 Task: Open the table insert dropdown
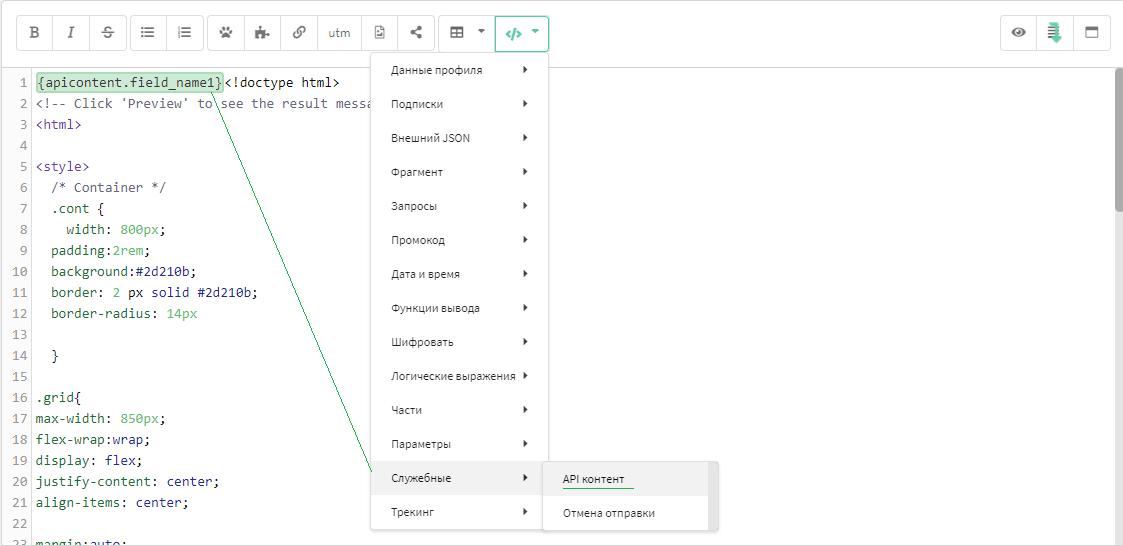tap(466, 33)
